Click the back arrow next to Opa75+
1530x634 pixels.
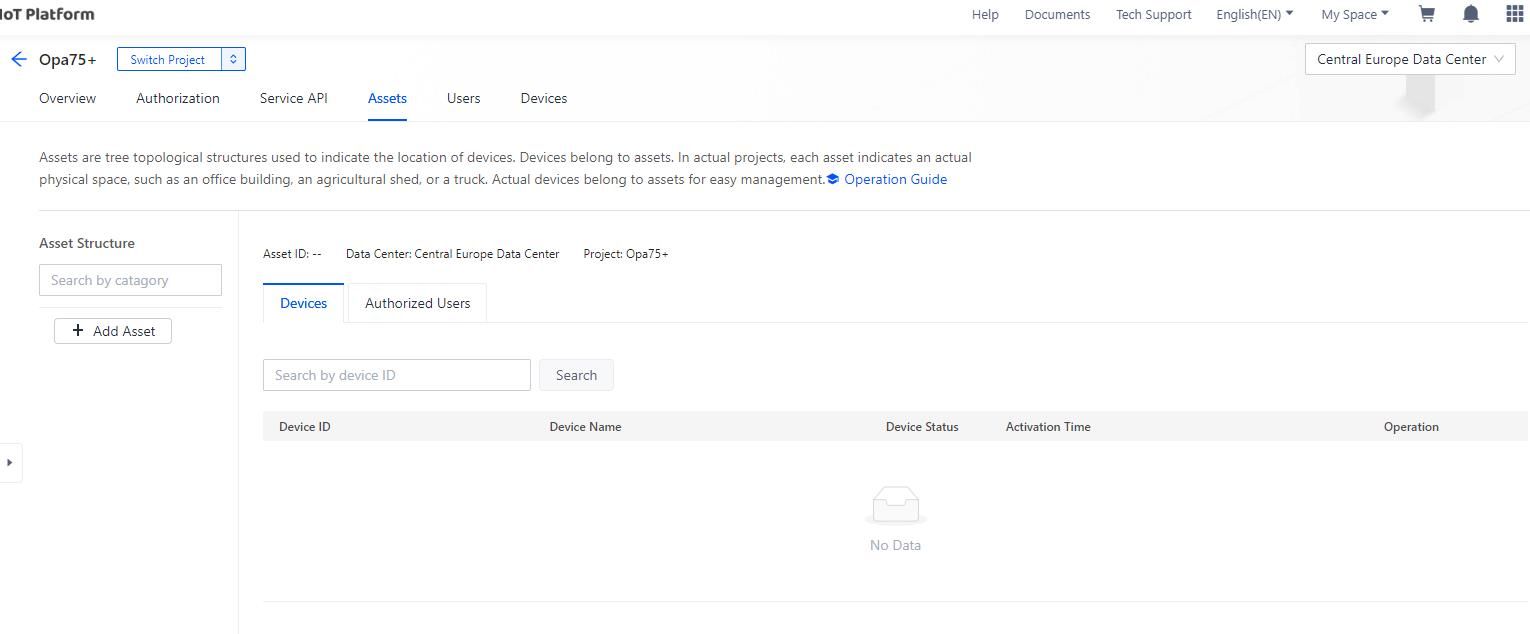(x=18, y=59)
